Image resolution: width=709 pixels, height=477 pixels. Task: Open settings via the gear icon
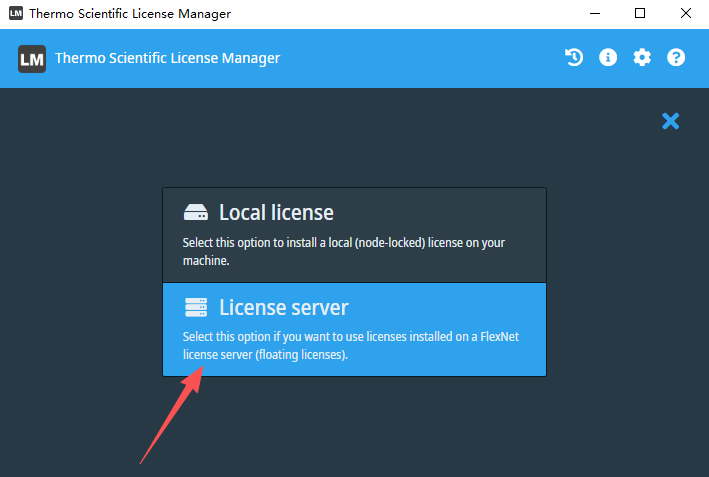pos(642,58)
